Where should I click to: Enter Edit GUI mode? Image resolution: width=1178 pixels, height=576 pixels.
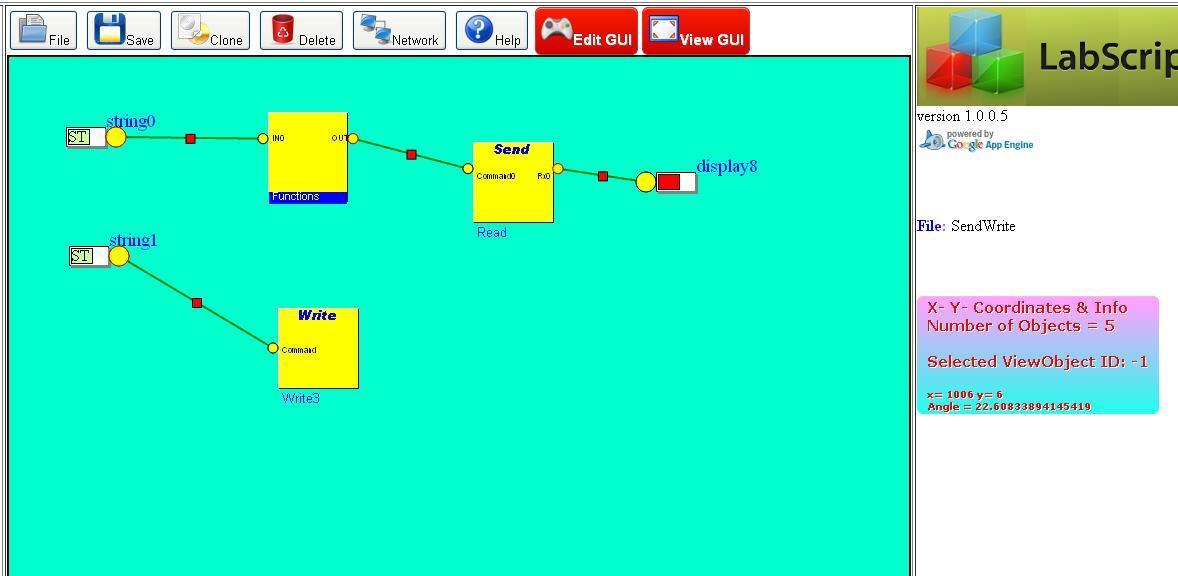click(x=586, y=30)
